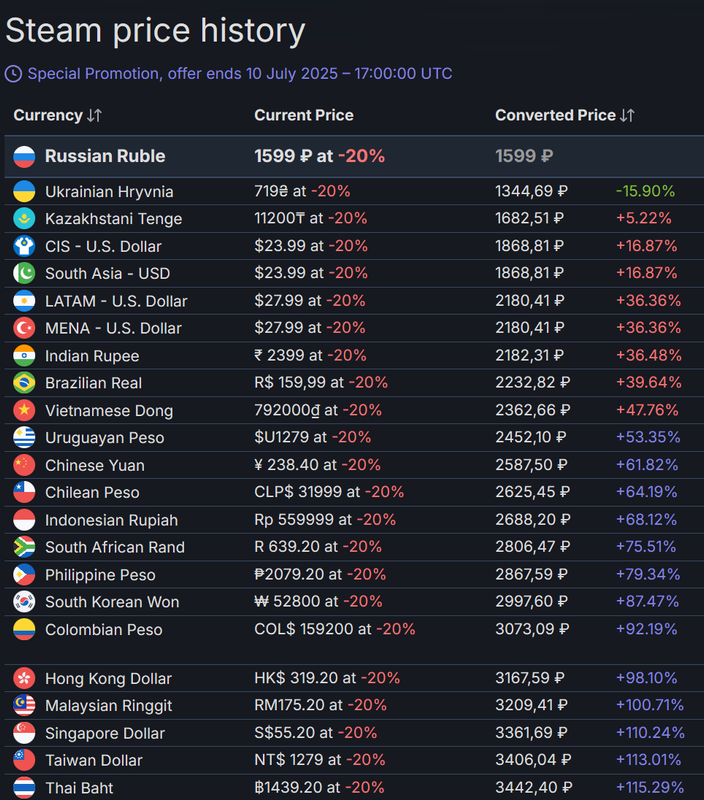Click the Singapore Dollar flag icon
Screen dimensions: 704x800
point(24,733)
